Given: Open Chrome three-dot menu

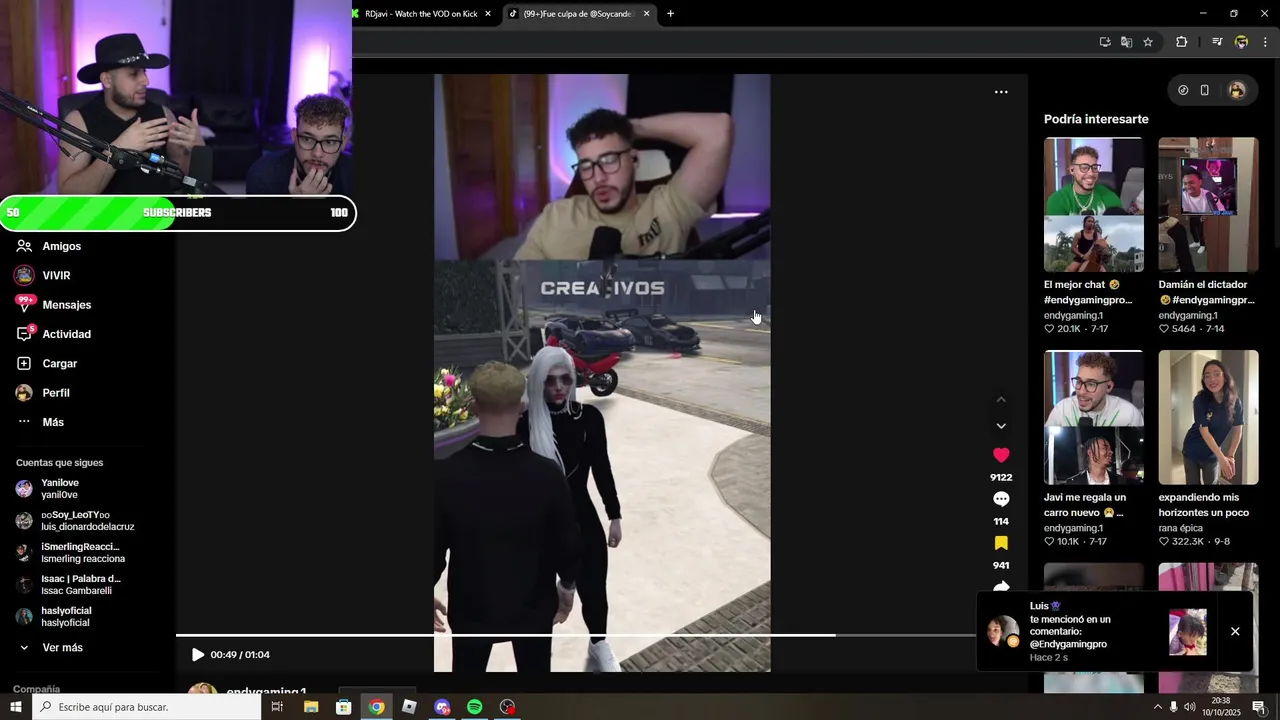Looking at the screenshot, I should [x=1265, y=42].
